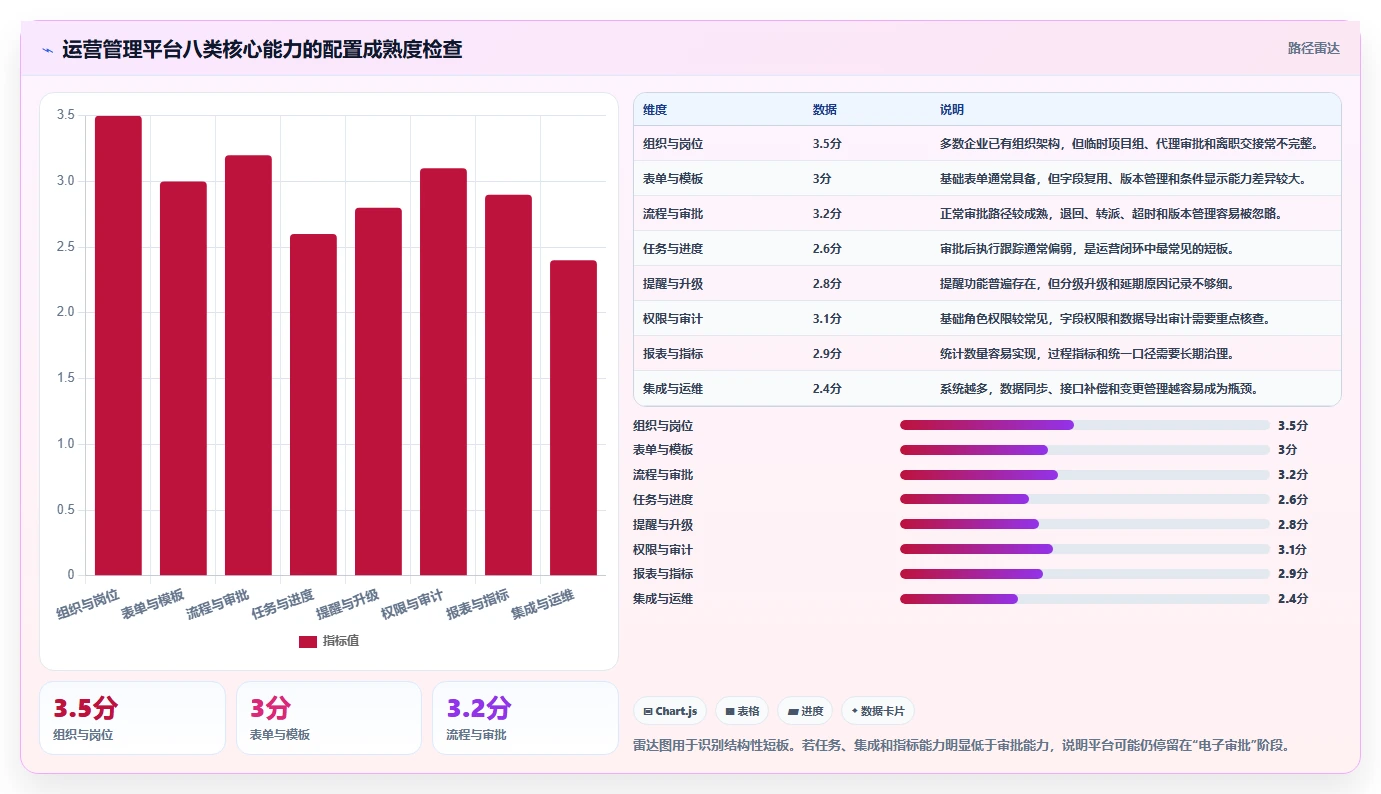Click the 集成与运维 x-axis label
This screenshot has width=1381, height=794.
click(543, 605)
